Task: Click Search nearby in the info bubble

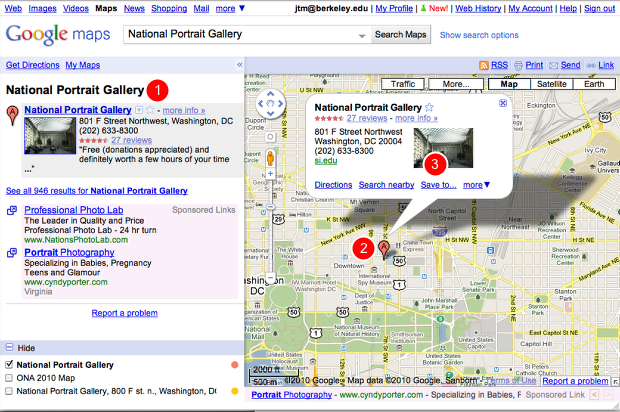Action: tap(386, 185)
